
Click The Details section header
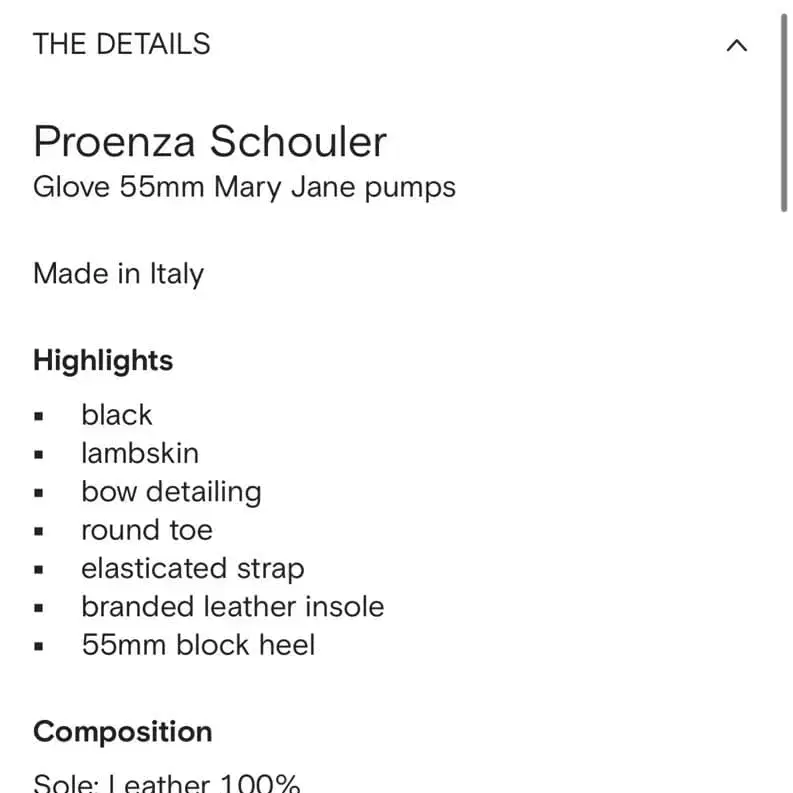pos(121,44)
